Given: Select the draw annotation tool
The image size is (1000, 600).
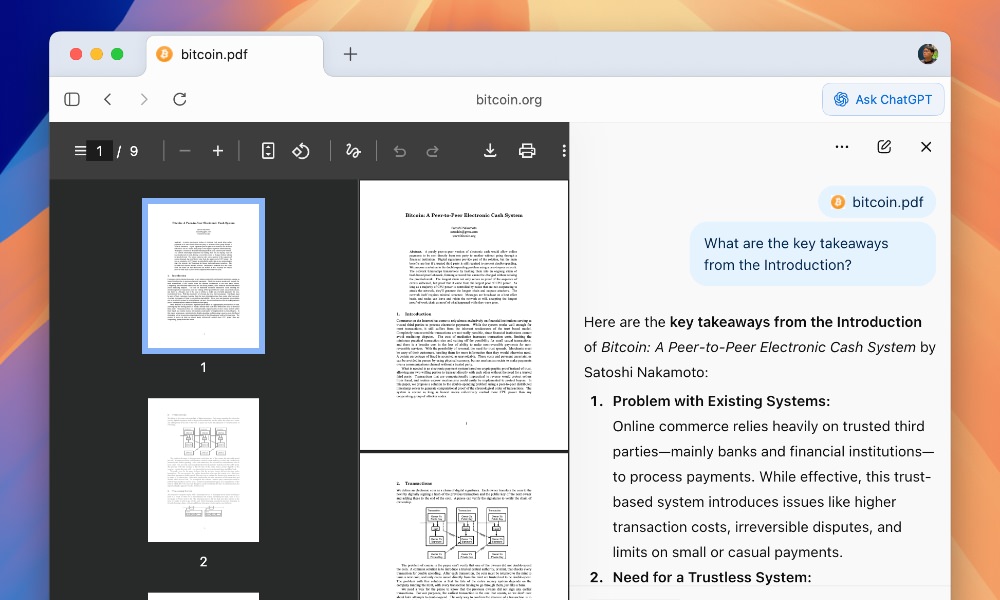Looking at the screenshot, I should click(352, 150).
